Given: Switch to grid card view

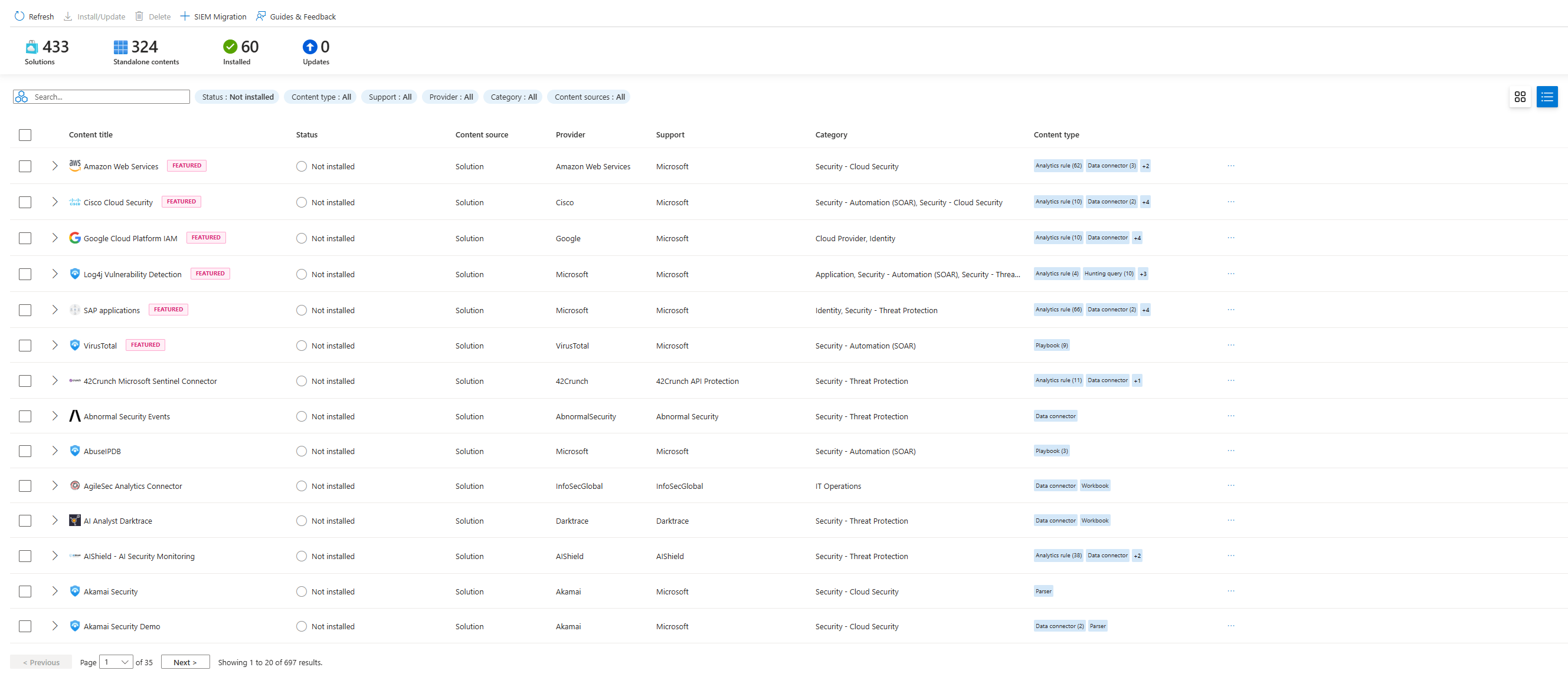Looking at the screenshot, I should [x=1519, y=97].
